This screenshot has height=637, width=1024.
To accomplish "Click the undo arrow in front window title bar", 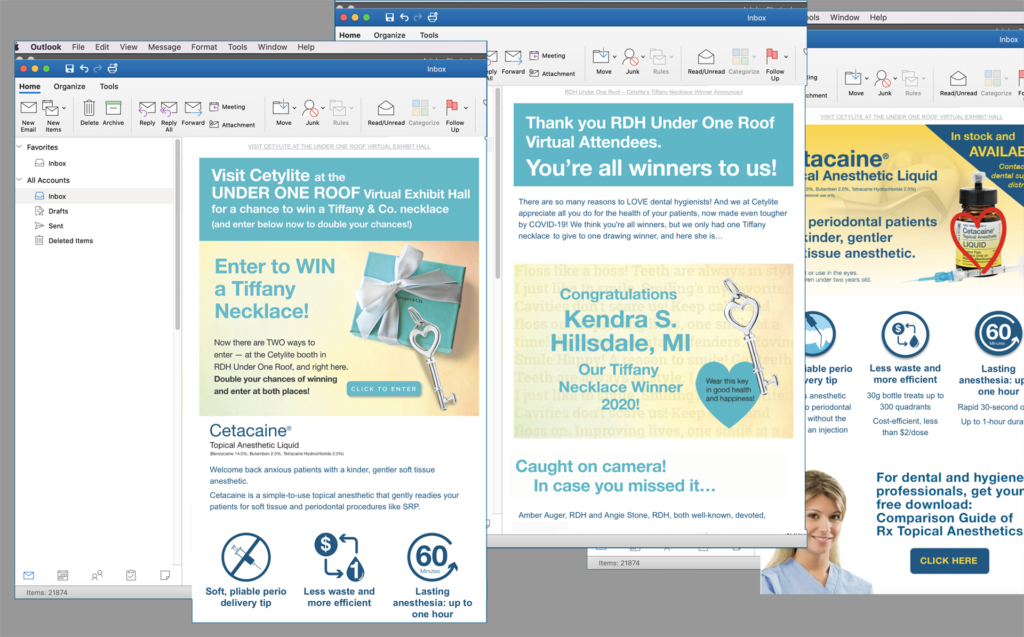I will [x=84, y=68].
